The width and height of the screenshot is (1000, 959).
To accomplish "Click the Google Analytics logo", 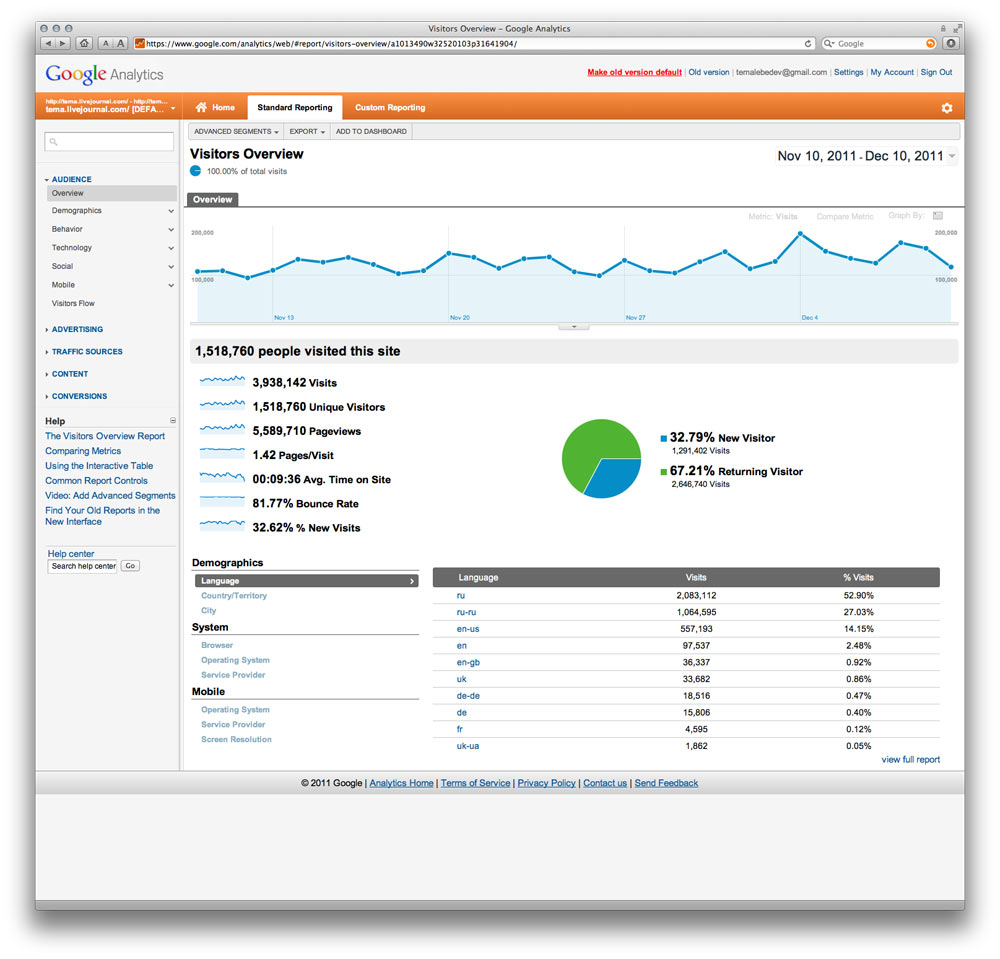I will (104, 74).
